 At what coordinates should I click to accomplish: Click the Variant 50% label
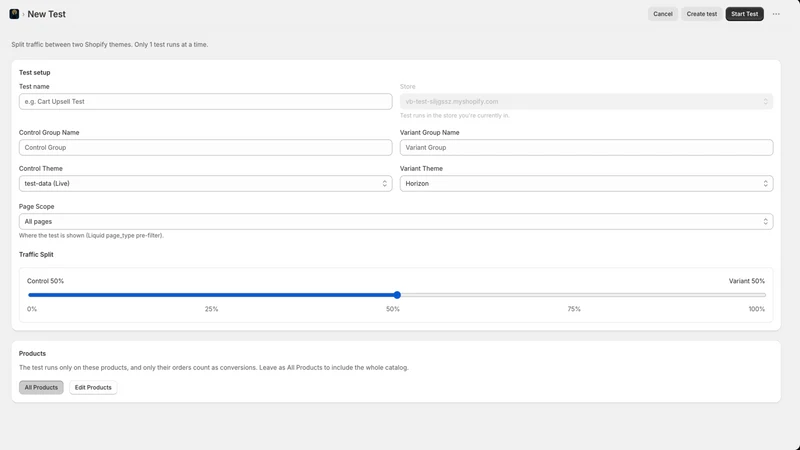point(746,281)
